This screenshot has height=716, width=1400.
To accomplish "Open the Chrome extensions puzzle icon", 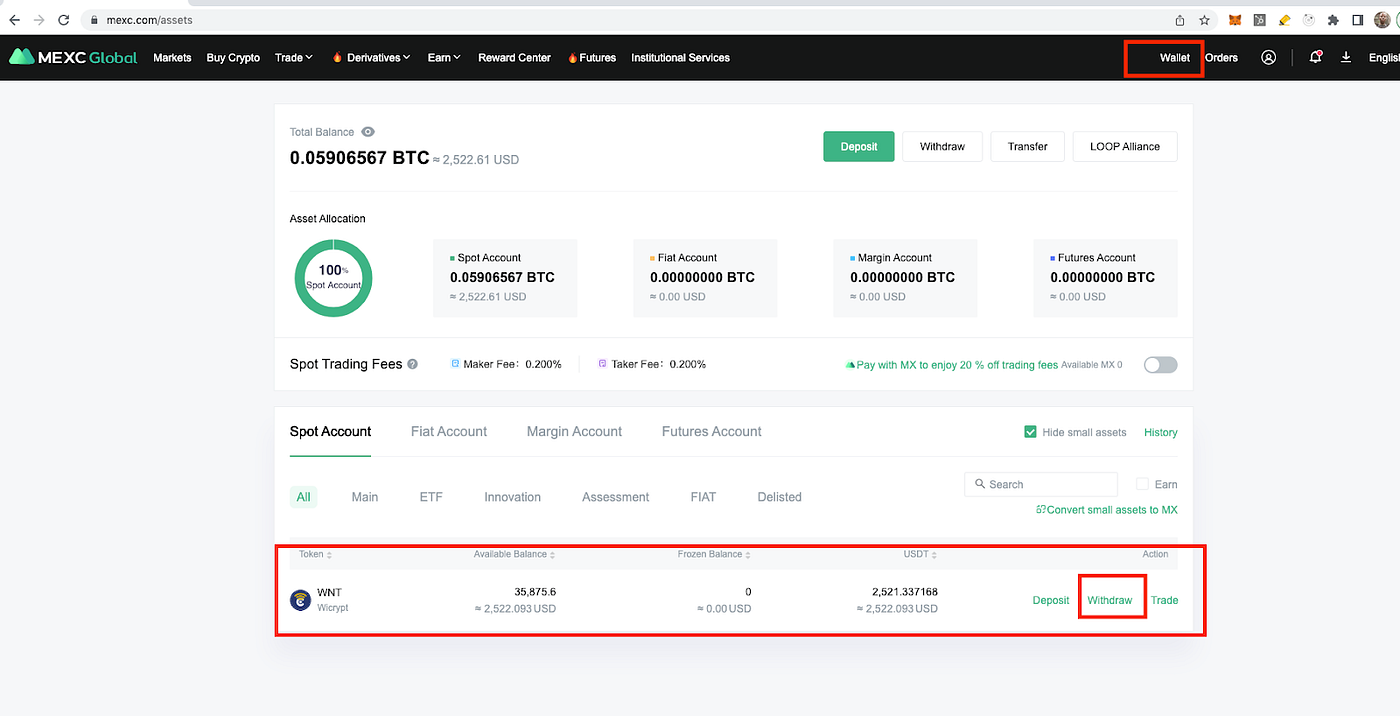I will coord(1333,20).
